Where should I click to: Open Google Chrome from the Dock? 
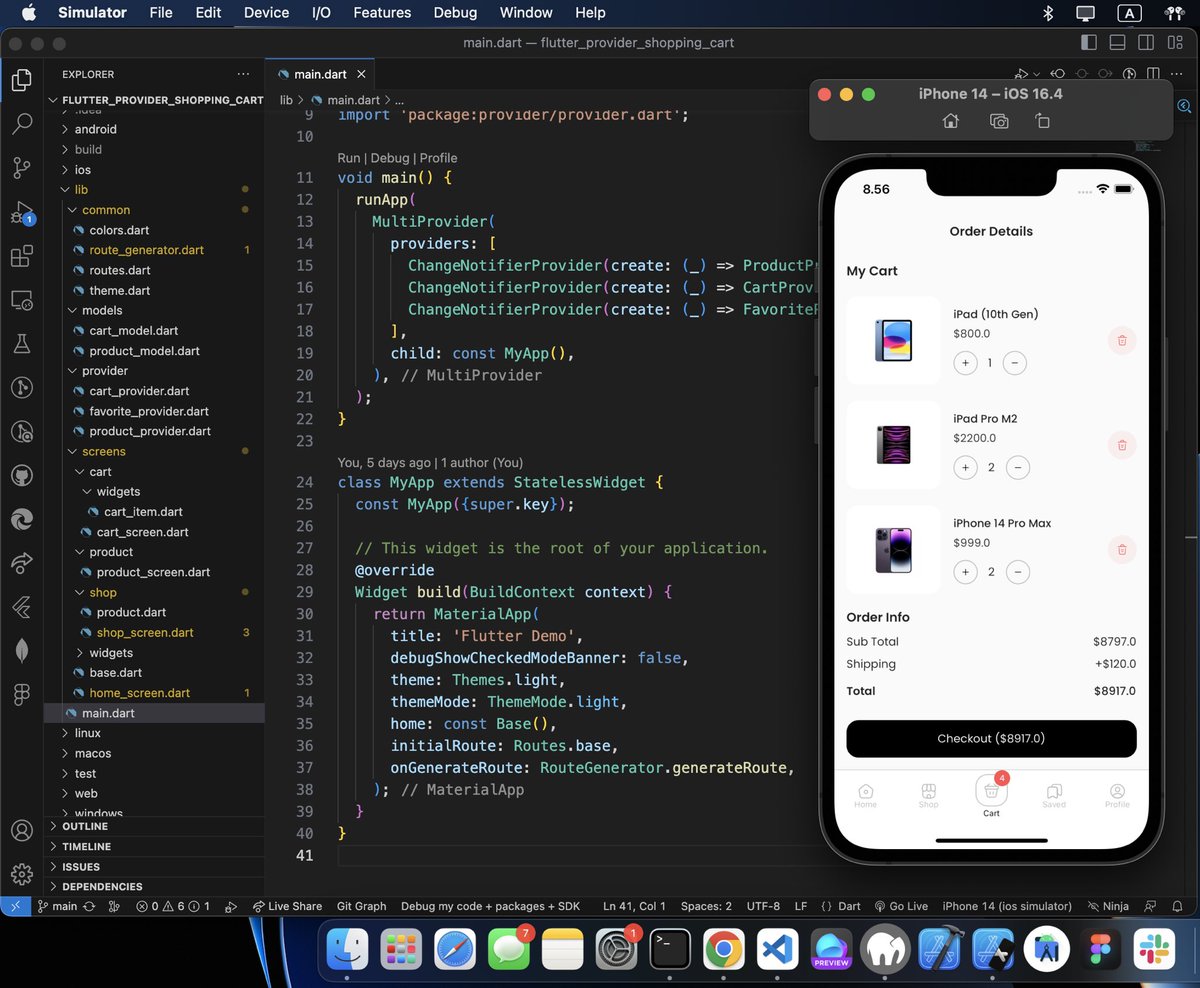coord(723,949)
